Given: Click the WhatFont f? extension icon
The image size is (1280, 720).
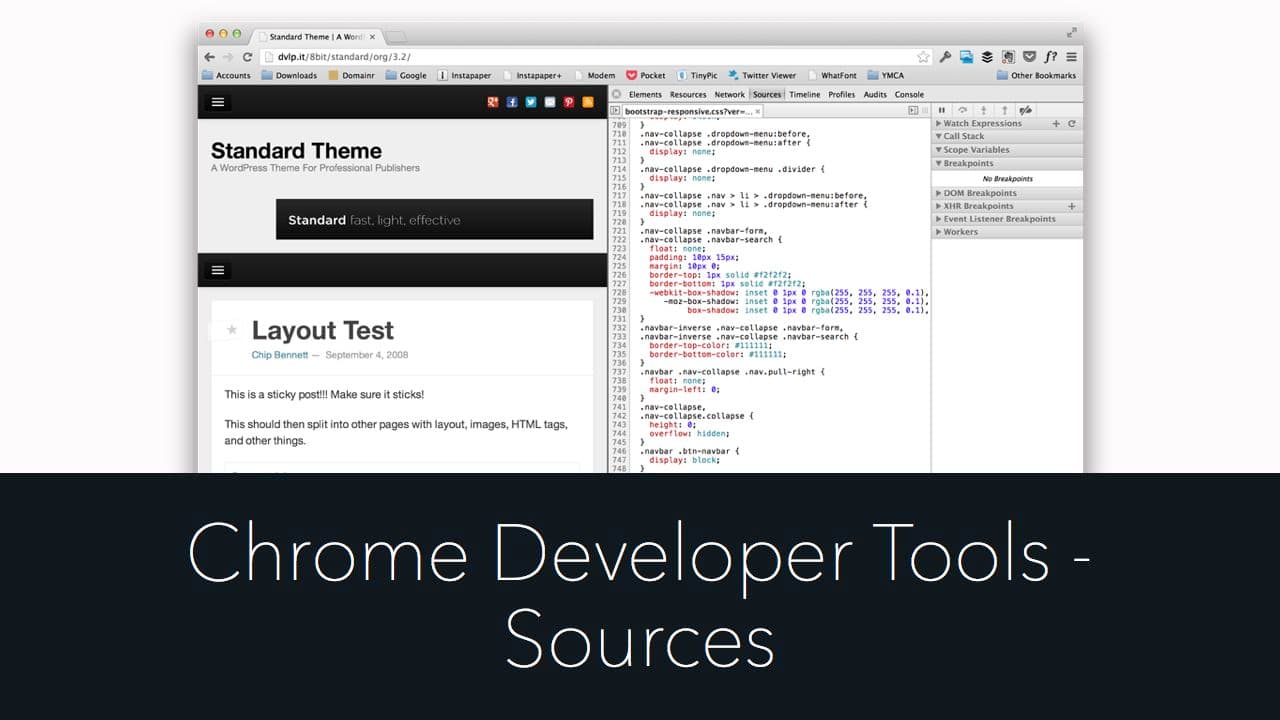Looking at the screenshot, I should [x=1051, y=57].
